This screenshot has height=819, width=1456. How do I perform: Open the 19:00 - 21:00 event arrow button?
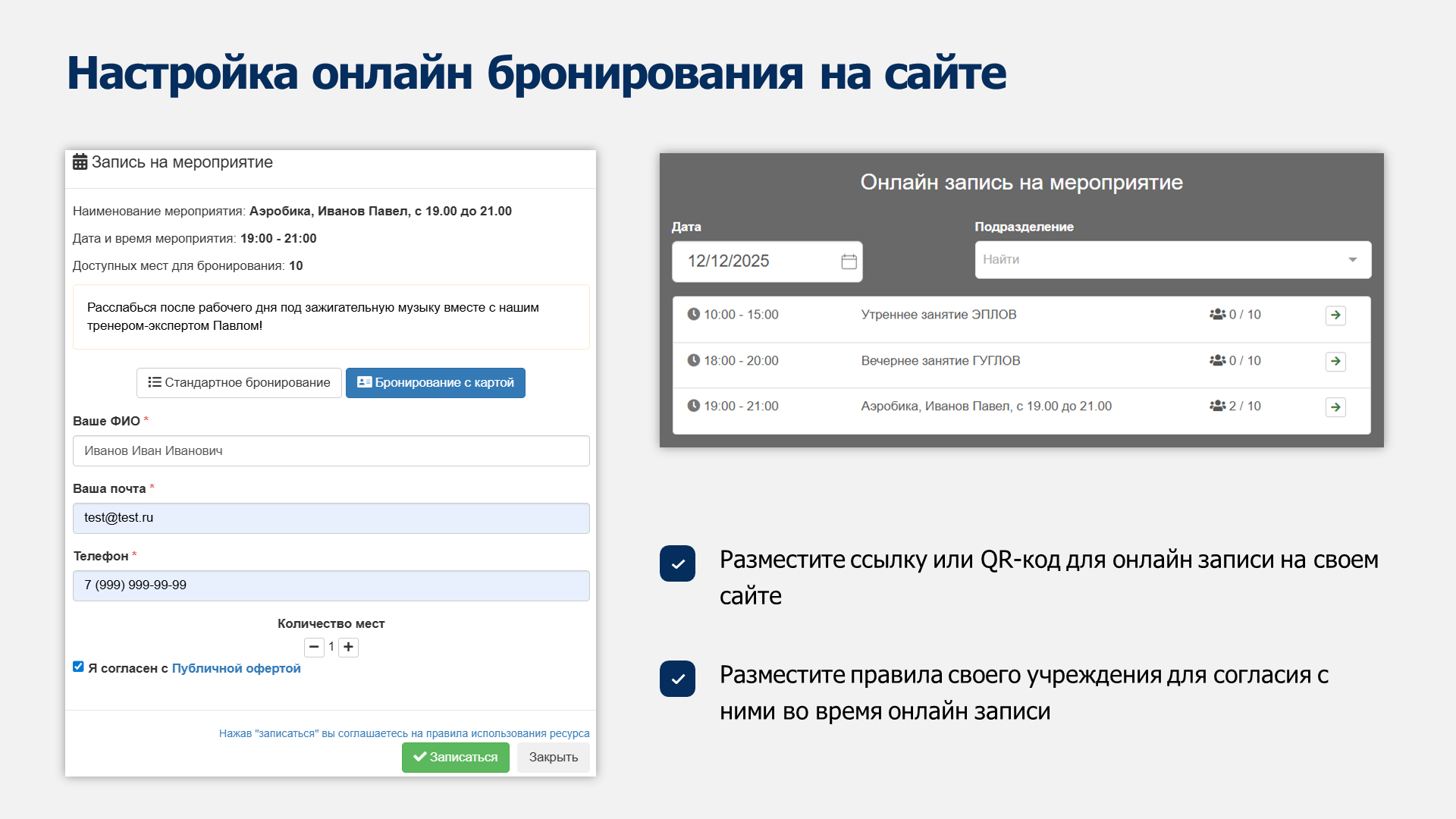[x=1335, y=407]
